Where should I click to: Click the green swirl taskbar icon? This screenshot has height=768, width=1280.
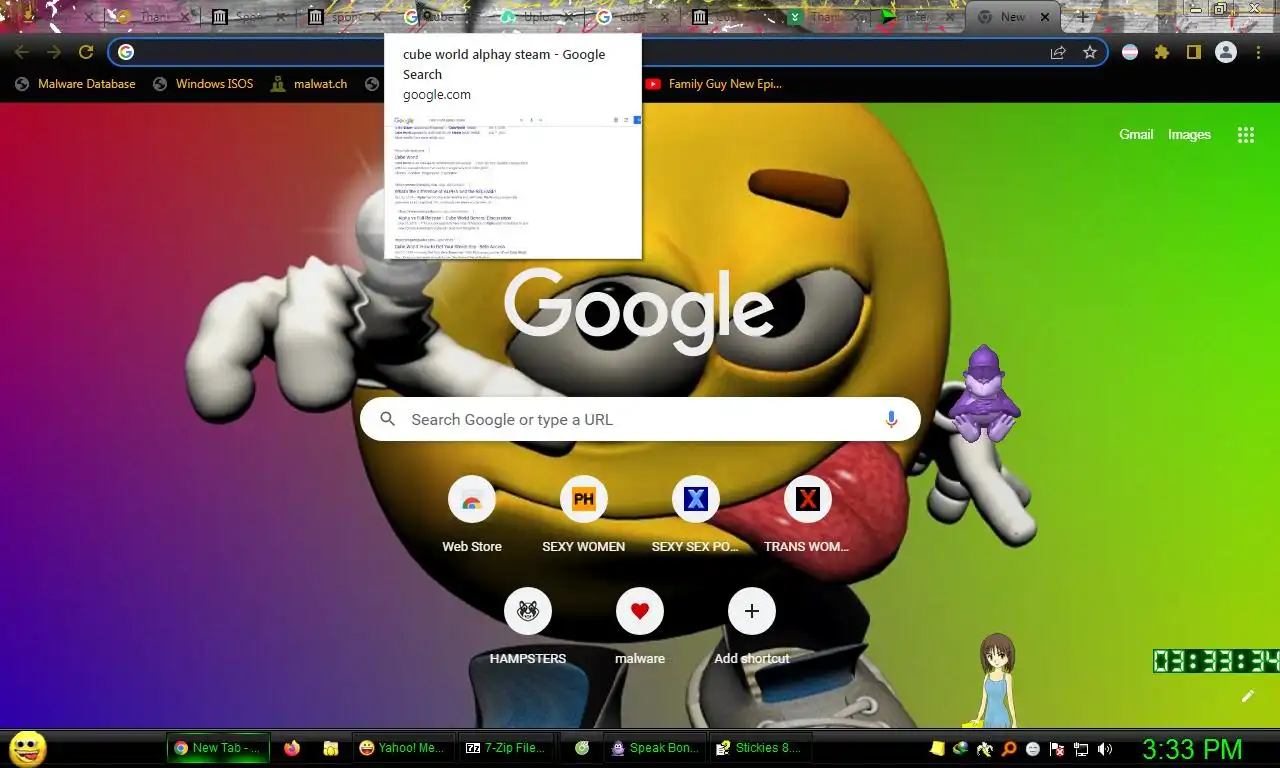(581, 748)
